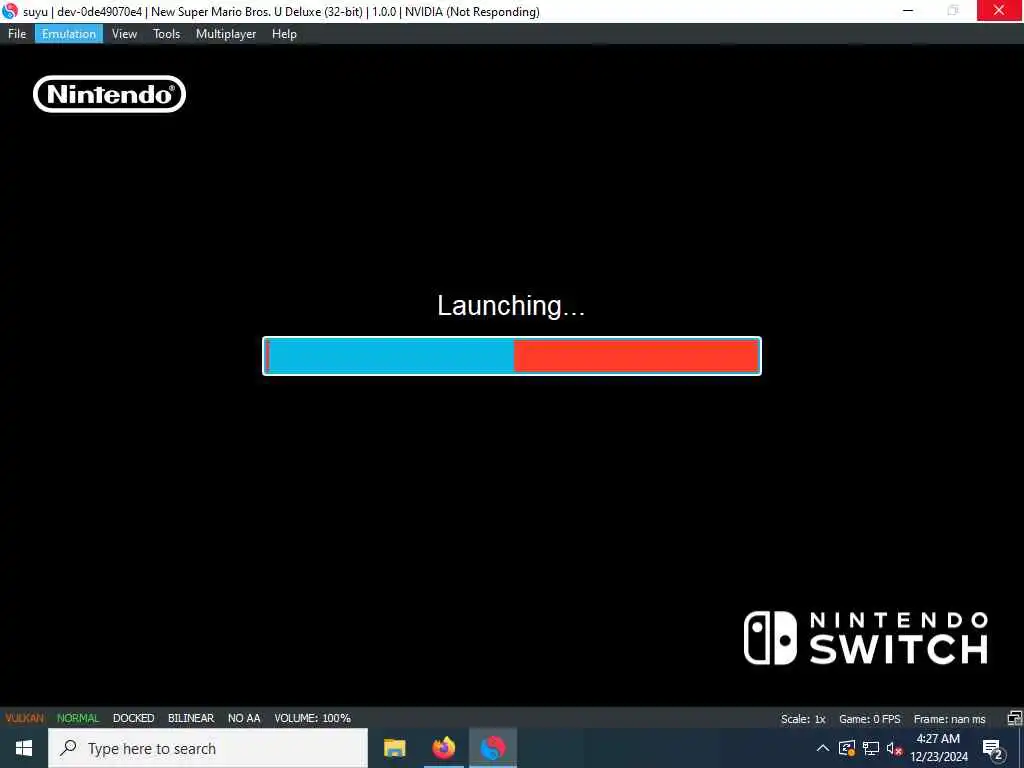
Task: Open the Help menu
Action: click(284, 34)
